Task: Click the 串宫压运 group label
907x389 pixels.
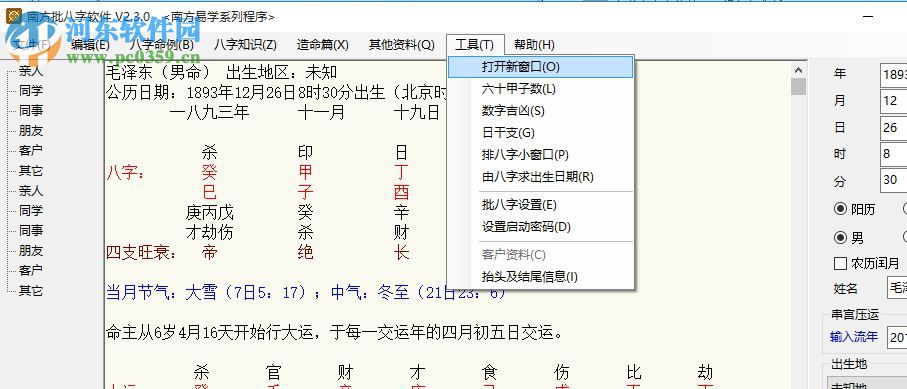Action: pos(855,314)
